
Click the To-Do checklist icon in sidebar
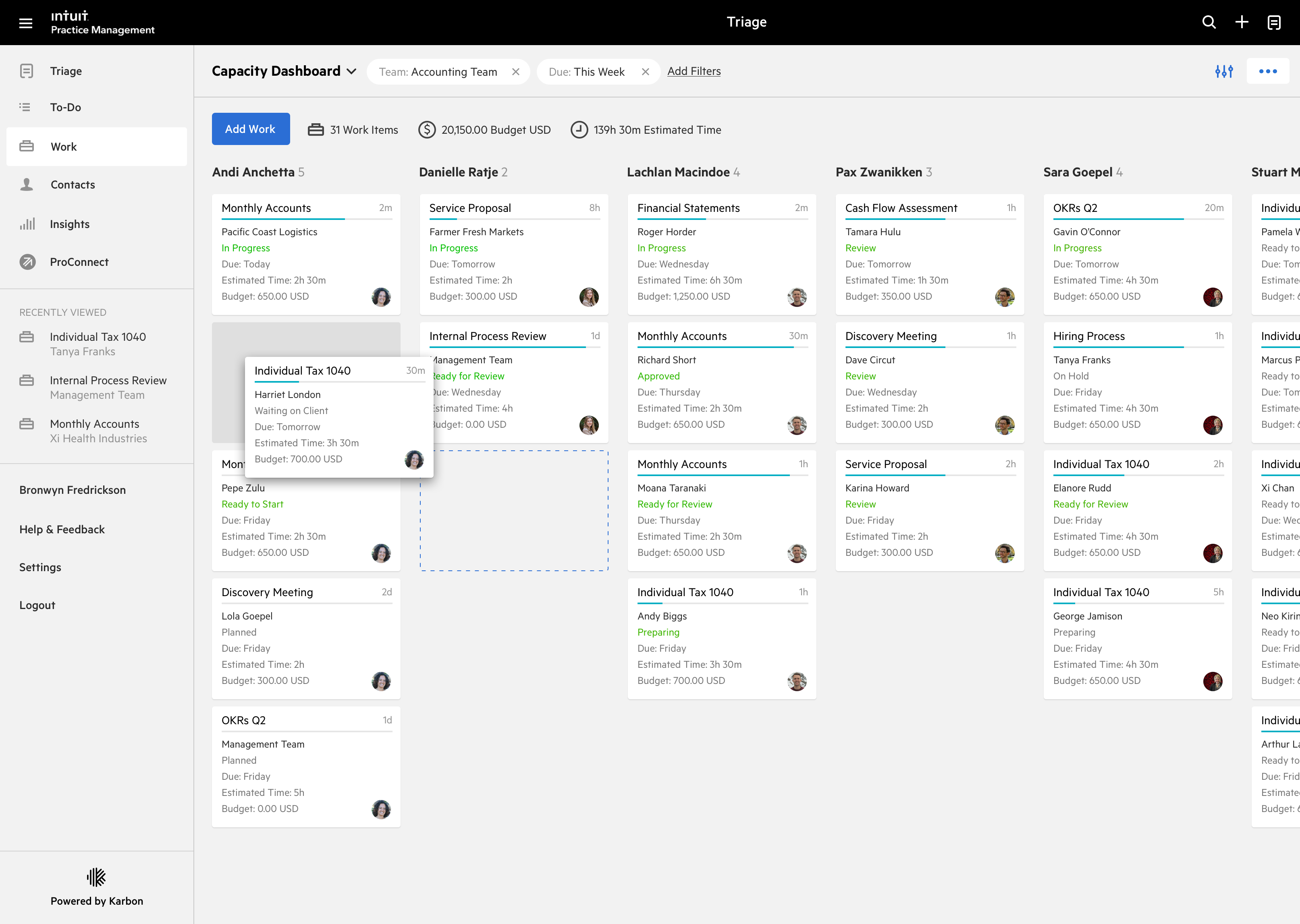27,107
